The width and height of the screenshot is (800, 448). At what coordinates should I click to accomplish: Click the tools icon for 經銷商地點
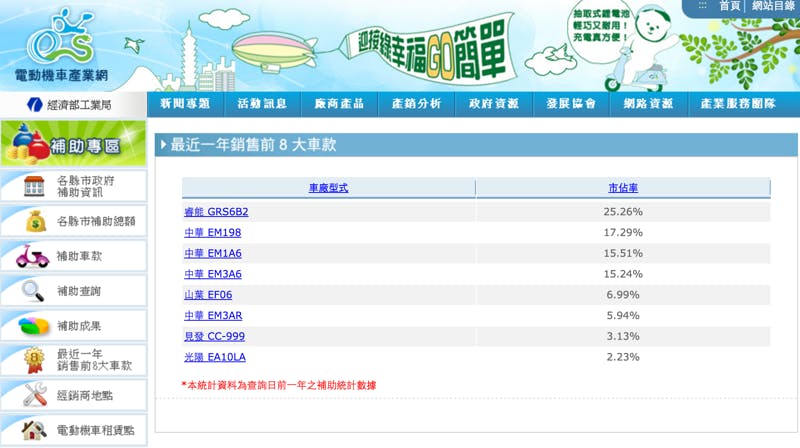click(35, 395)
